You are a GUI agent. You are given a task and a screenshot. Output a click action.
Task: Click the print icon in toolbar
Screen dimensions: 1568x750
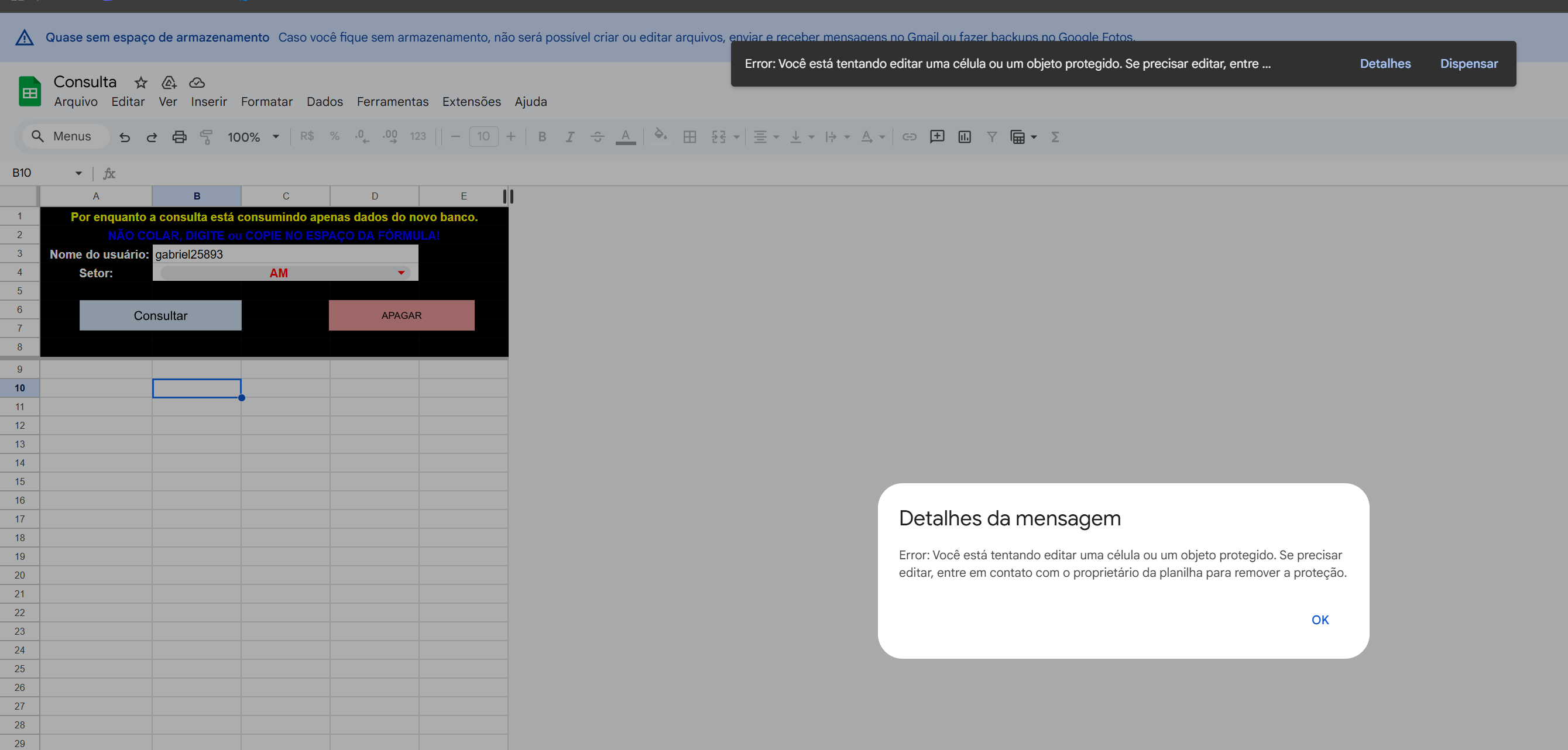(179, 137)
